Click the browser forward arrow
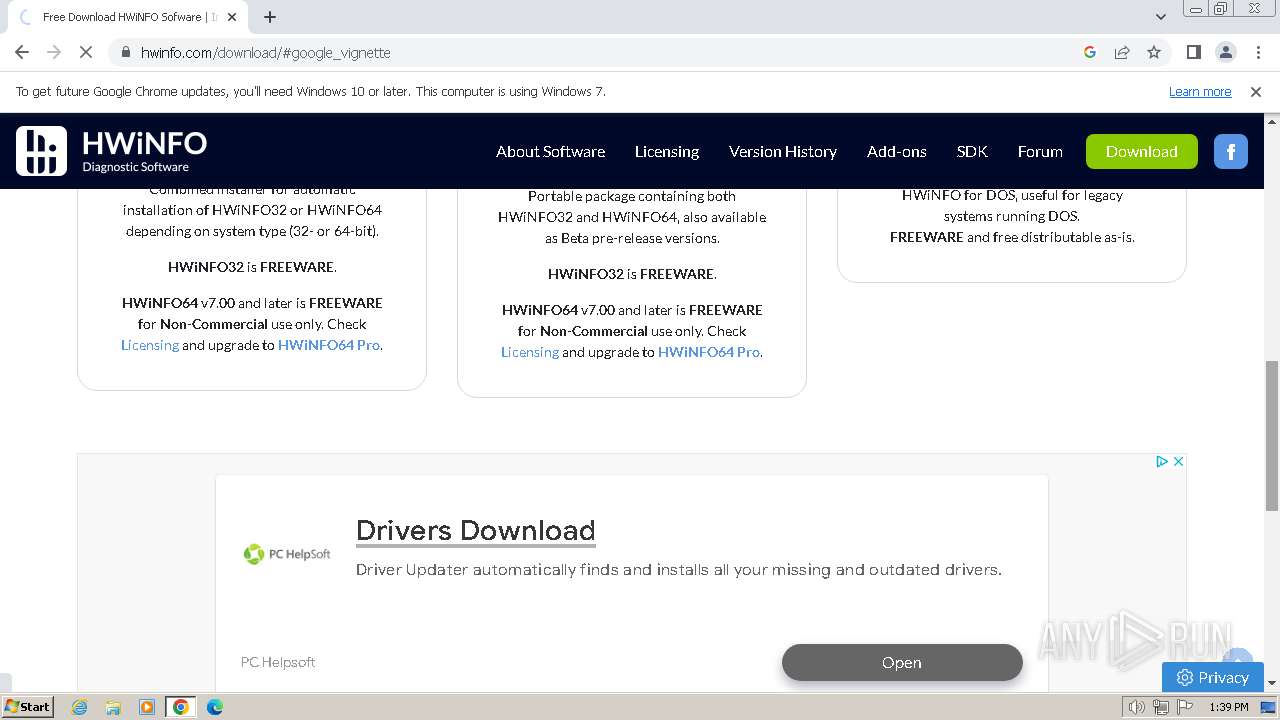The width and height of the screenshot is (1280, 720). pyautogui.click(x=54, y=52)
